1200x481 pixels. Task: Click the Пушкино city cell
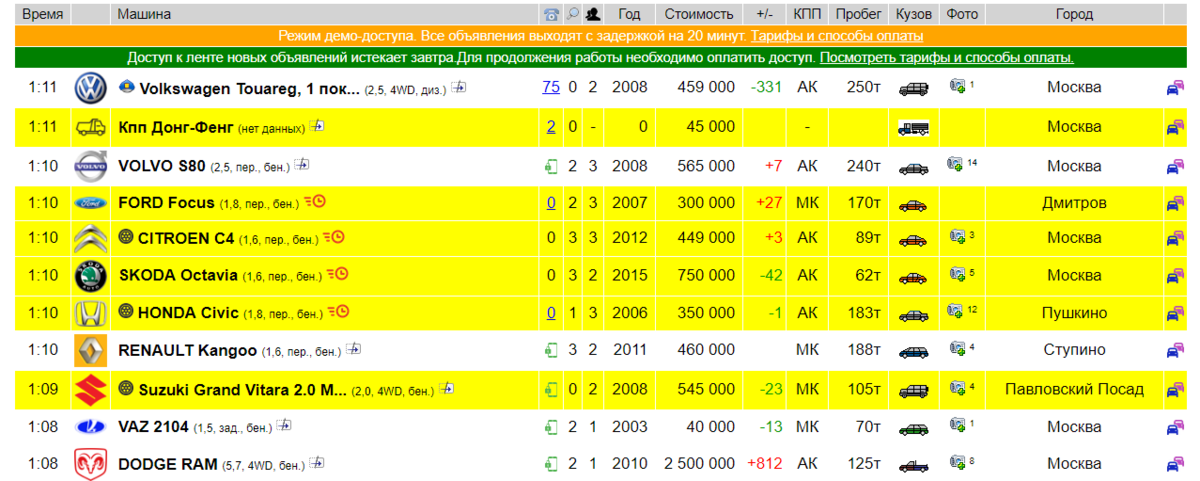coord(1074,313)
